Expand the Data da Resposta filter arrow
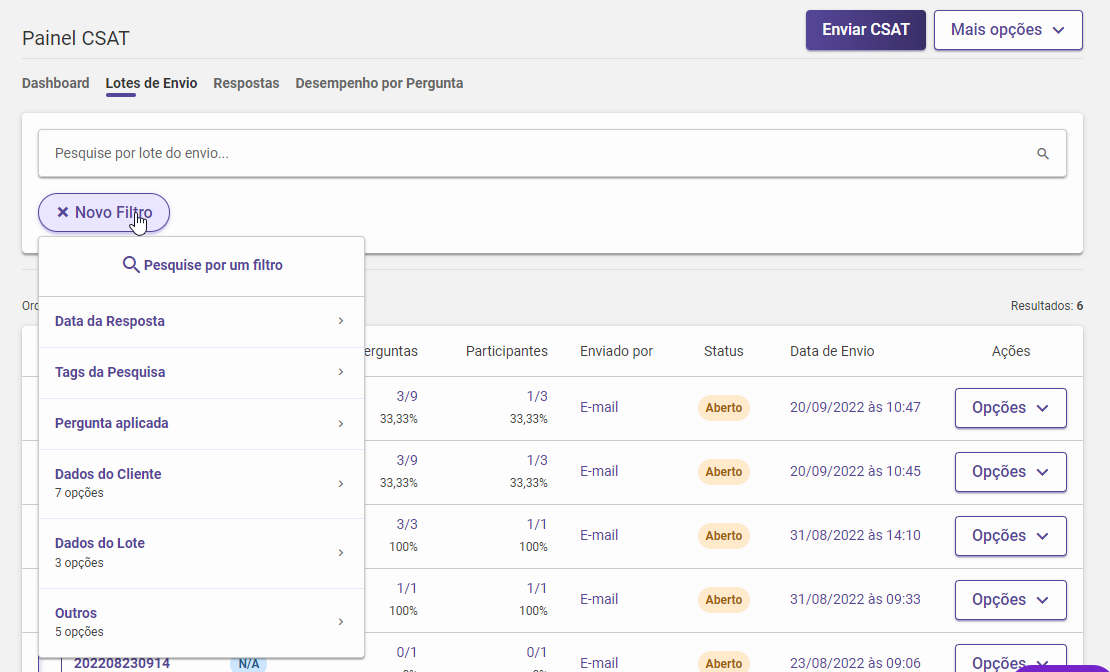 point(340,321)
